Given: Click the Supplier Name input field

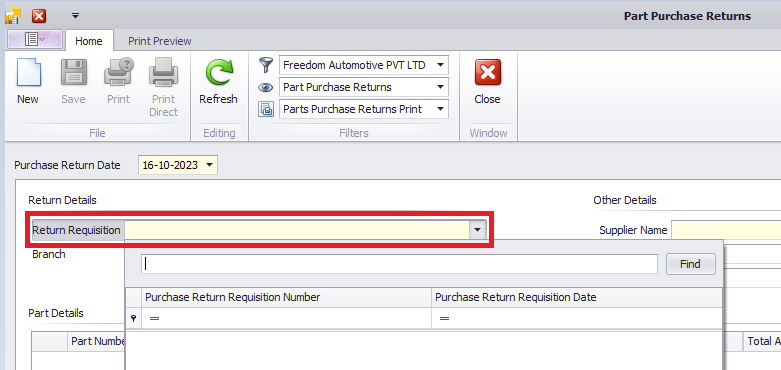Looking at the screenshot, I should [x=726, y=230].
